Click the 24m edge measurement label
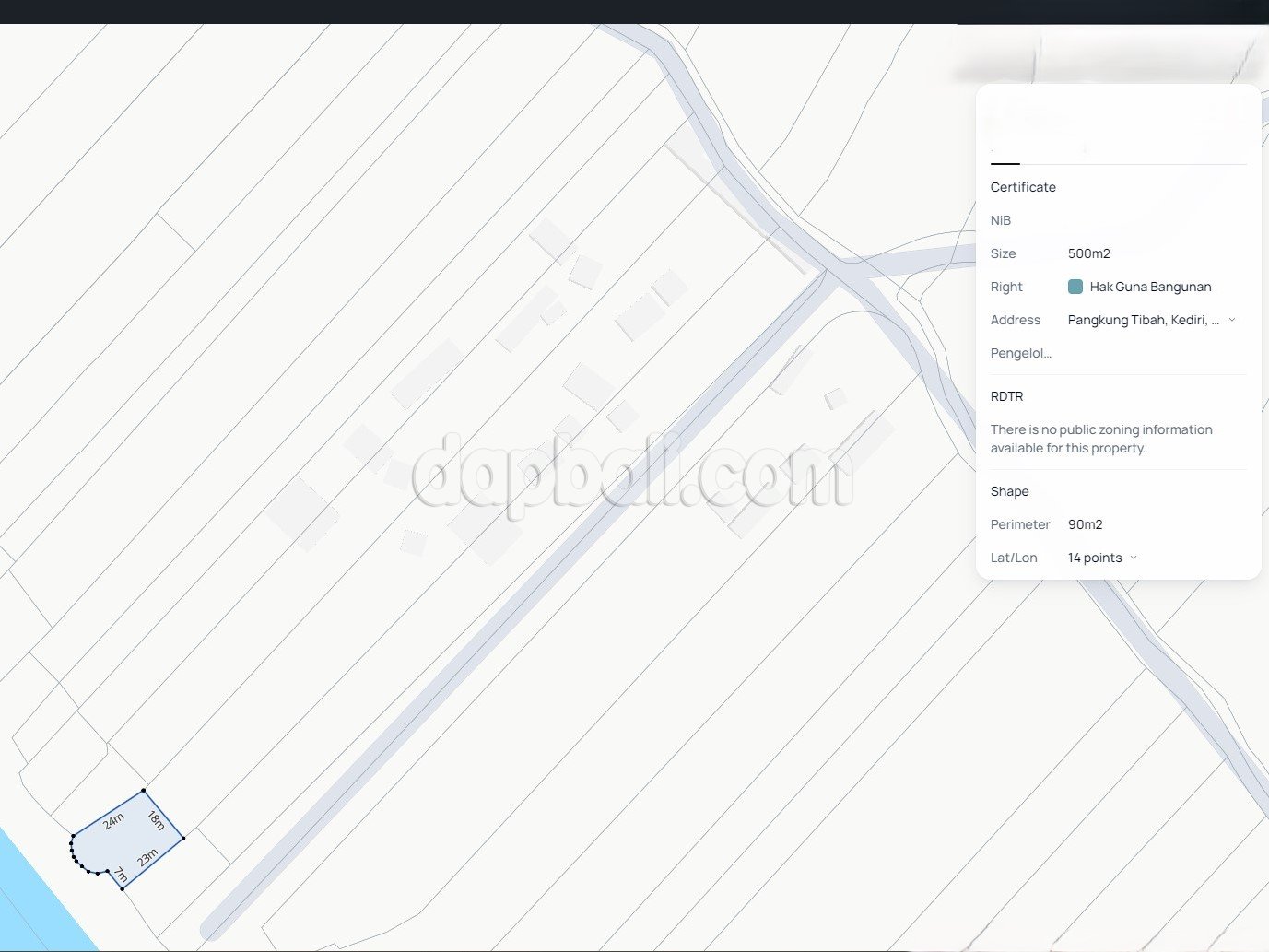The image size is (1269, 952). [x=113, y=820]
